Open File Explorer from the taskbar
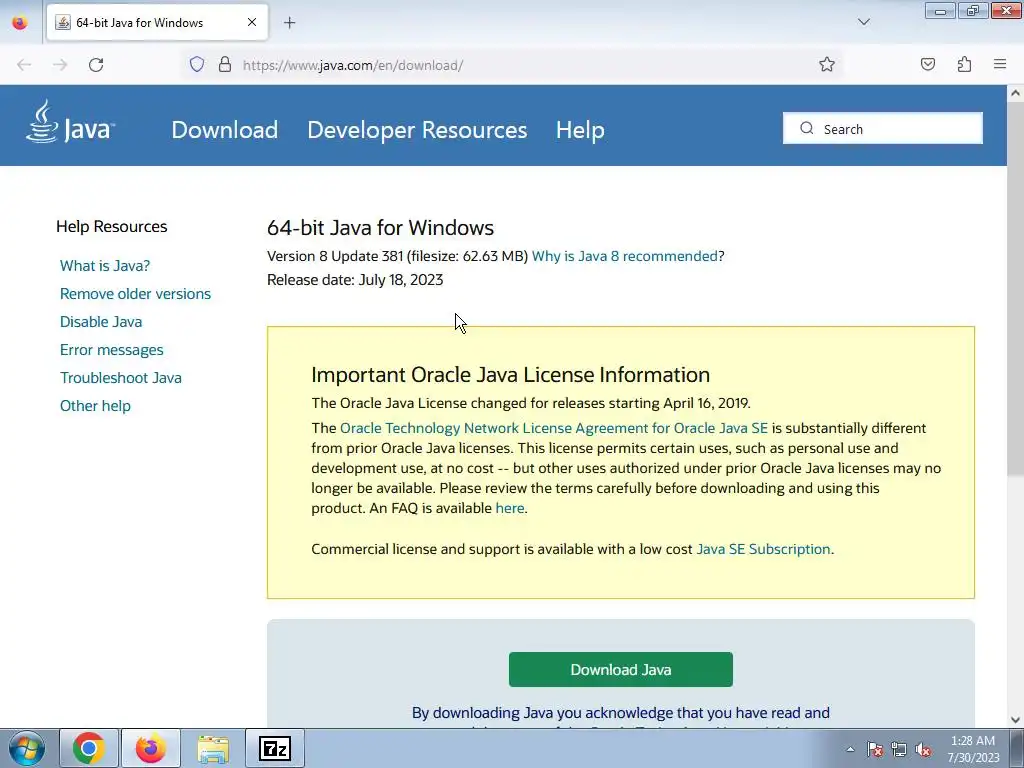This screenshot has width=1024, height=768. (x=213, y=748)
